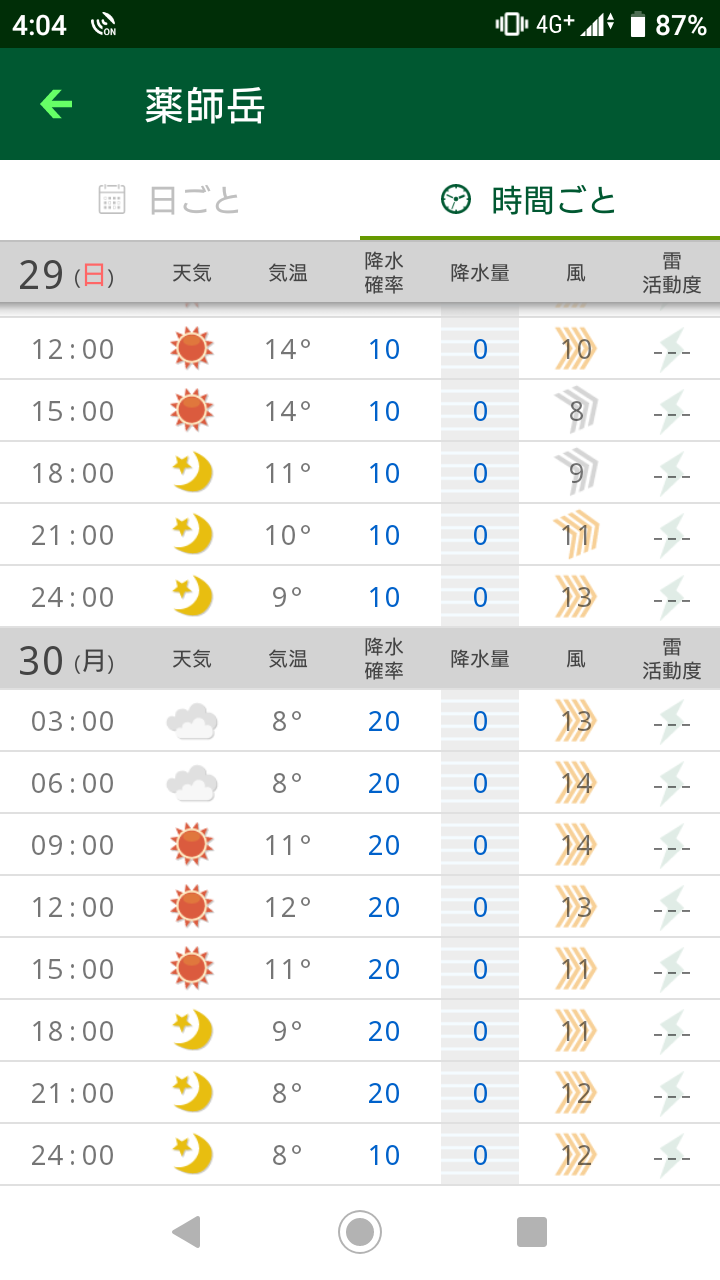Tap the 29 (日) date header
The height and width of the screenshot is (1280, 720).
click(x=66, y=273)
